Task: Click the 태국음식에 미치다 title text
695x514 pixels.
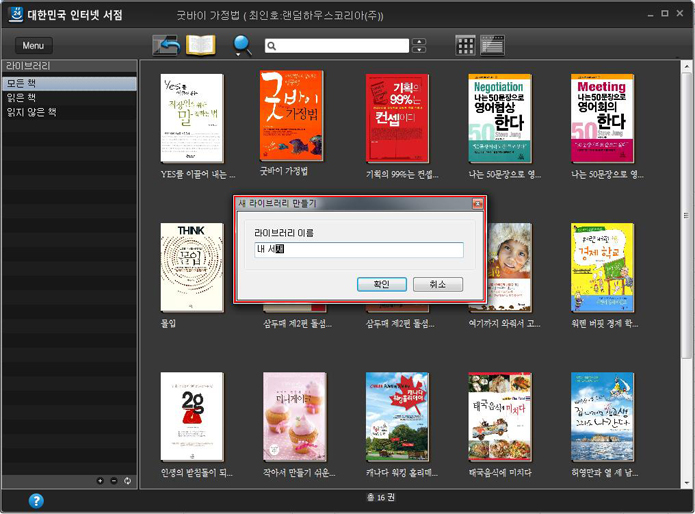Action: click(x=500, y=473)
